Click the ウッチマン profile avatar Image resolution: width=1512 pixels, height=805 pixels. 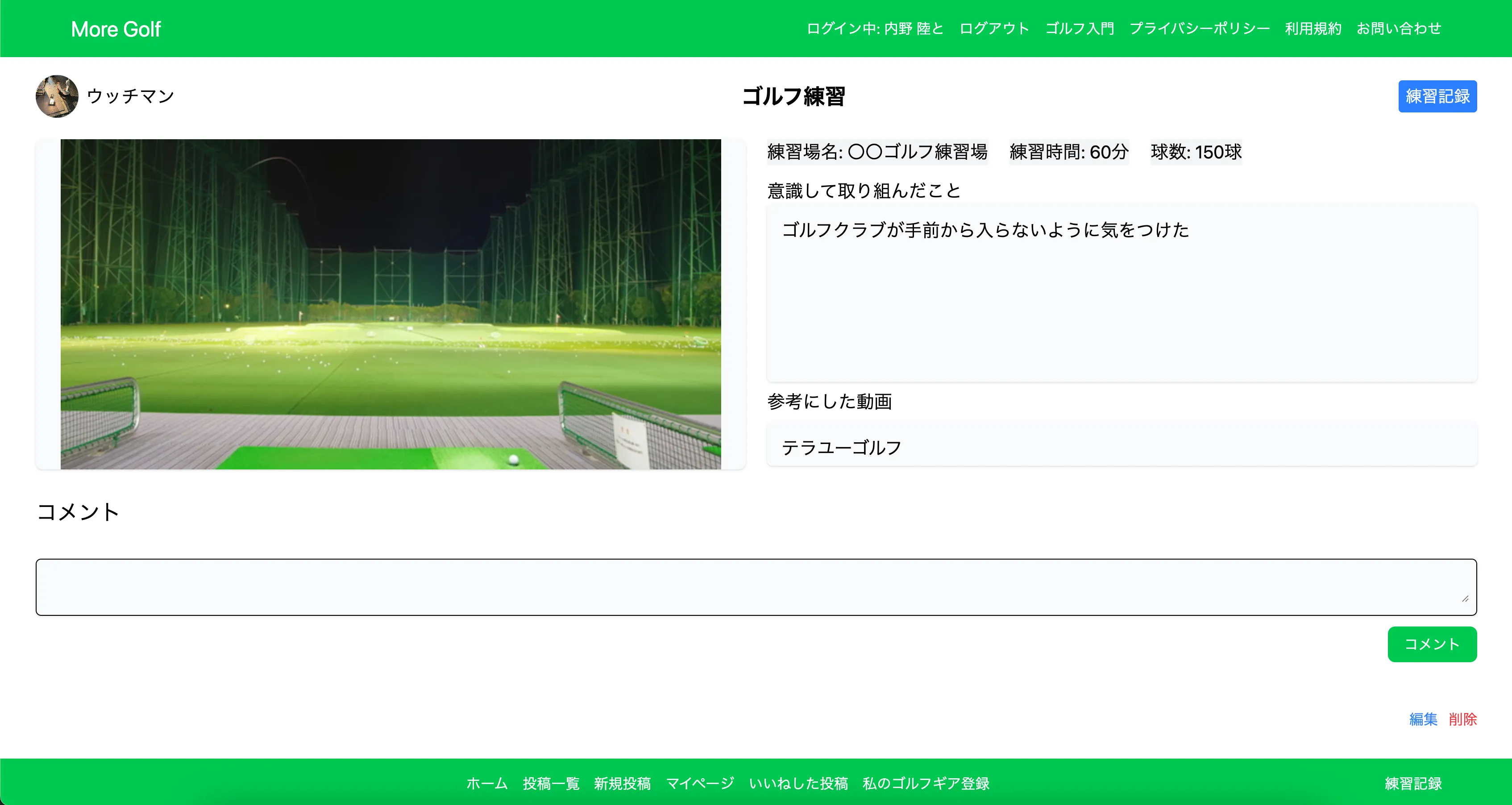57,96
